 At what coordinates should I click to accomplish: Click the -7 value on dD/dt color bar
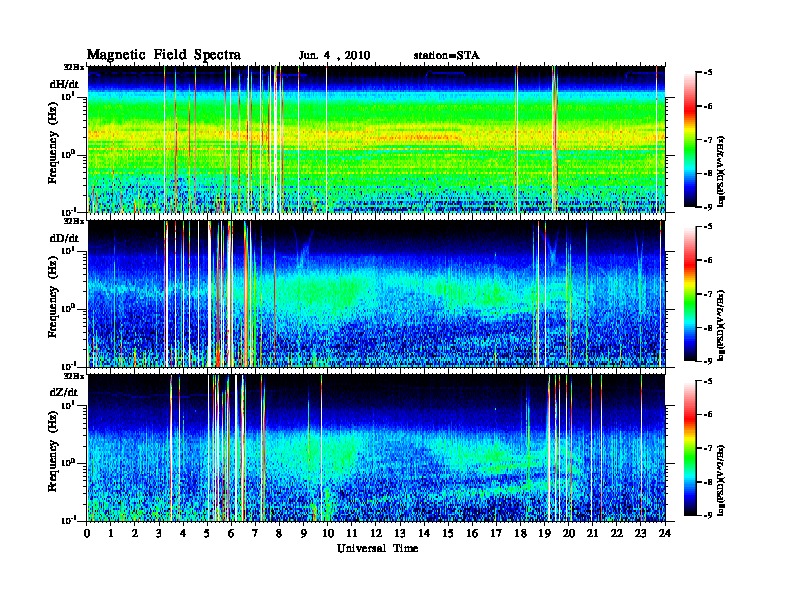click(x=708, y=294)
